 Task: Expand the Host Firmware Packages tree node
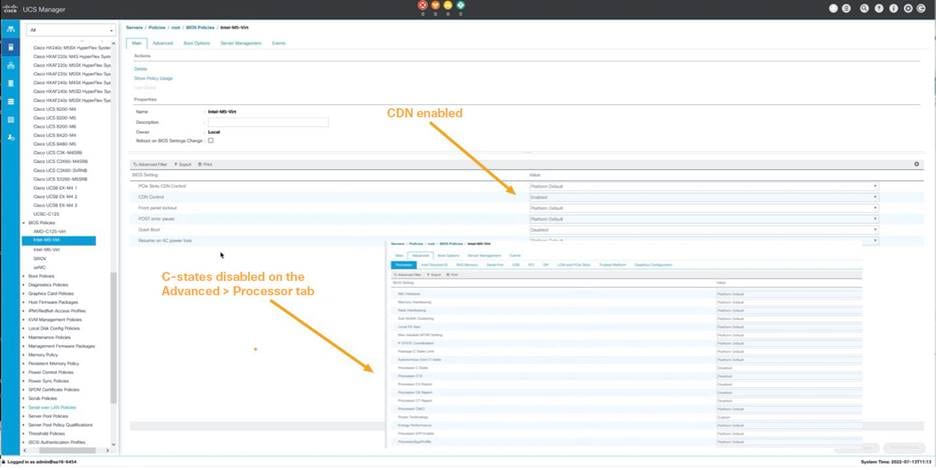coord(24,302)
